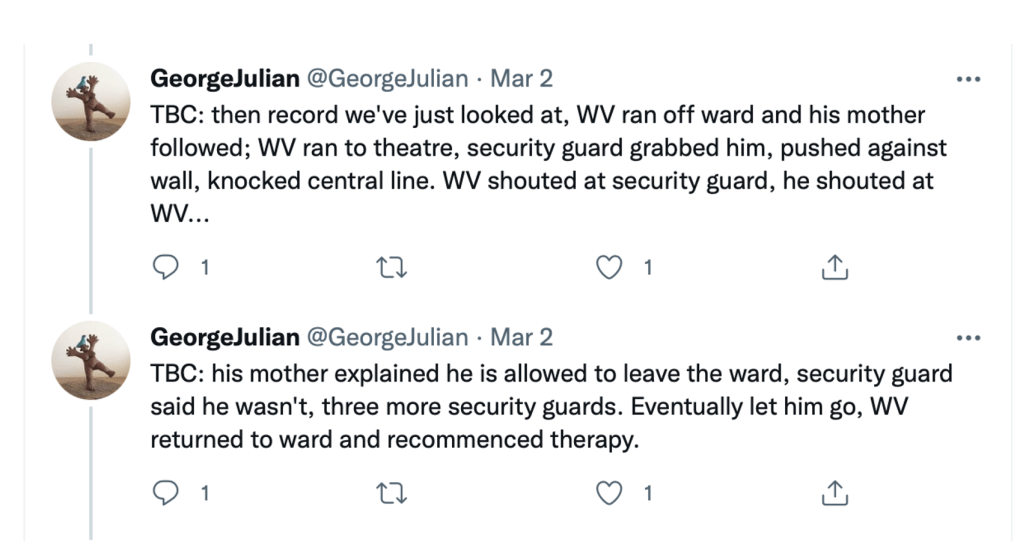
Task: Open the more options menu on second tweet
Action: 968,337
